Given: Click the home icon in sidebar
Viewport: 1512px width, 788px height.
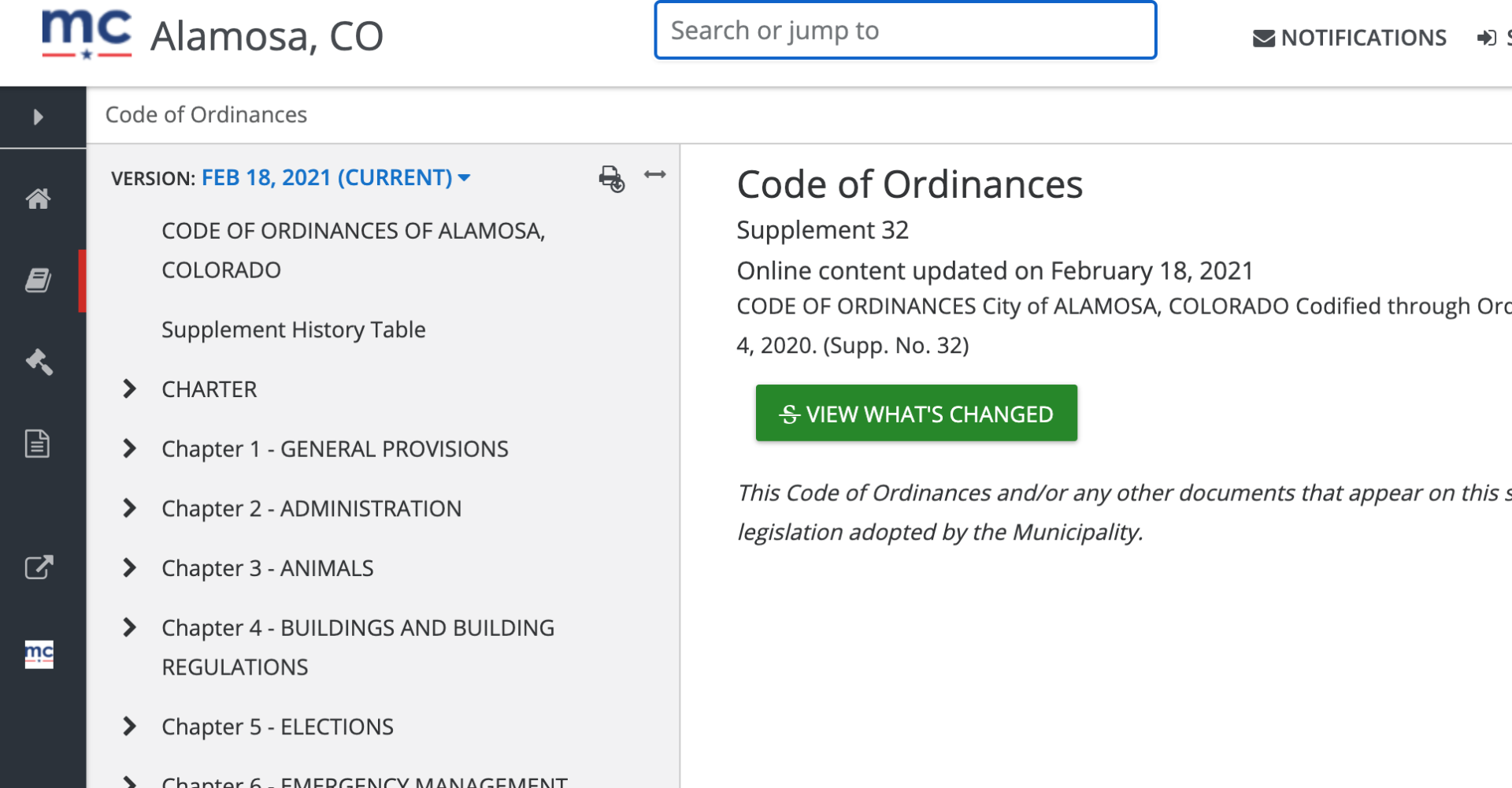Looking at the screenshot, I should [x=38, y=199].
